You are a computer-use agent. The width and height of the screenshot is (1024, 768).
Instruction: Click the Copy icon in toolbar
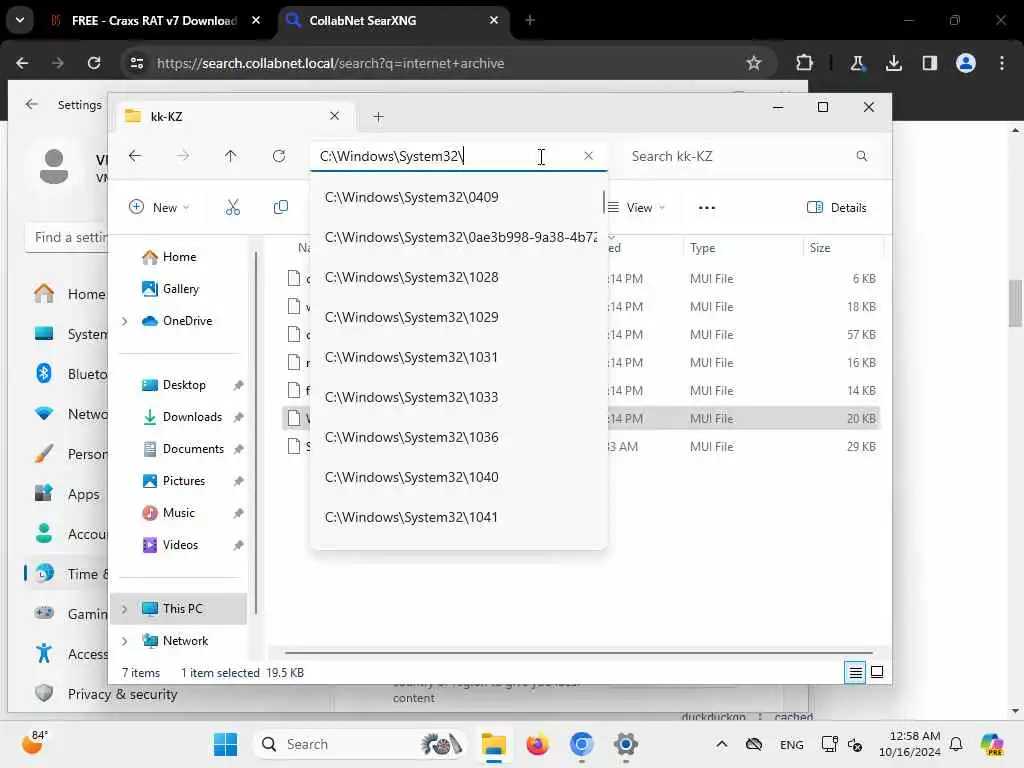click(281, 208)
